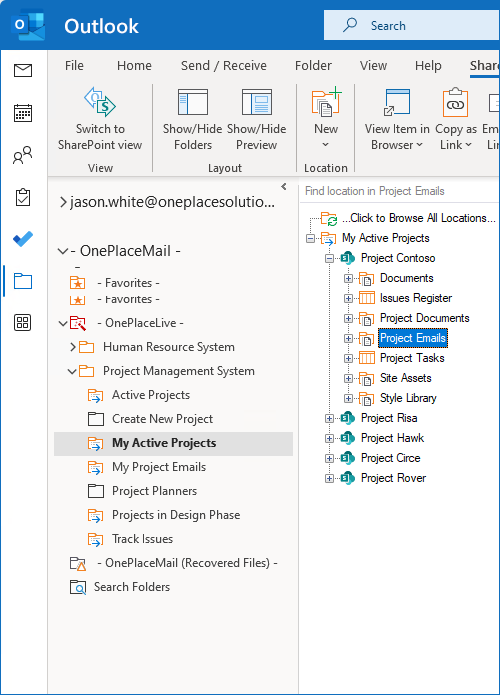The width and height of the screenshot is (500, 695).
Task: Open the Folder ribbon tab
Action: [313, 66]
